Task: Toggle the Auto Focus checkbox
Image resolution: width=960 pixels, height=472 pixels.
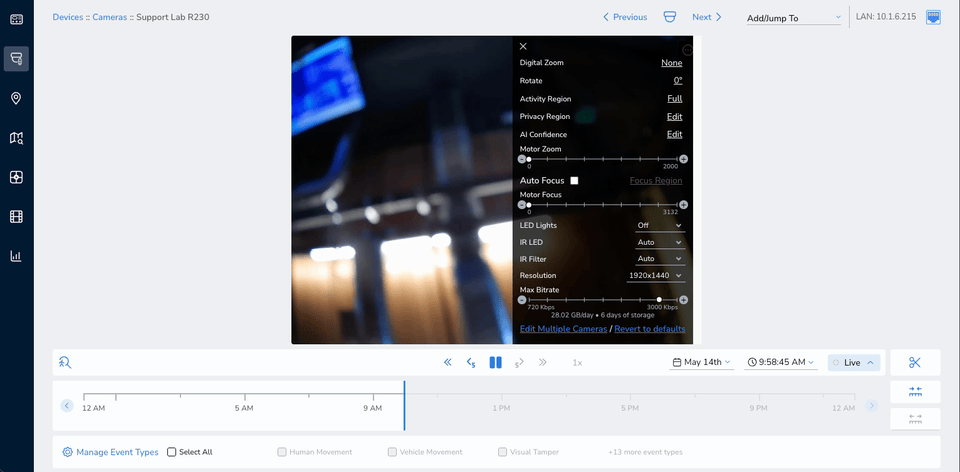Action: [x=574, y=181]
